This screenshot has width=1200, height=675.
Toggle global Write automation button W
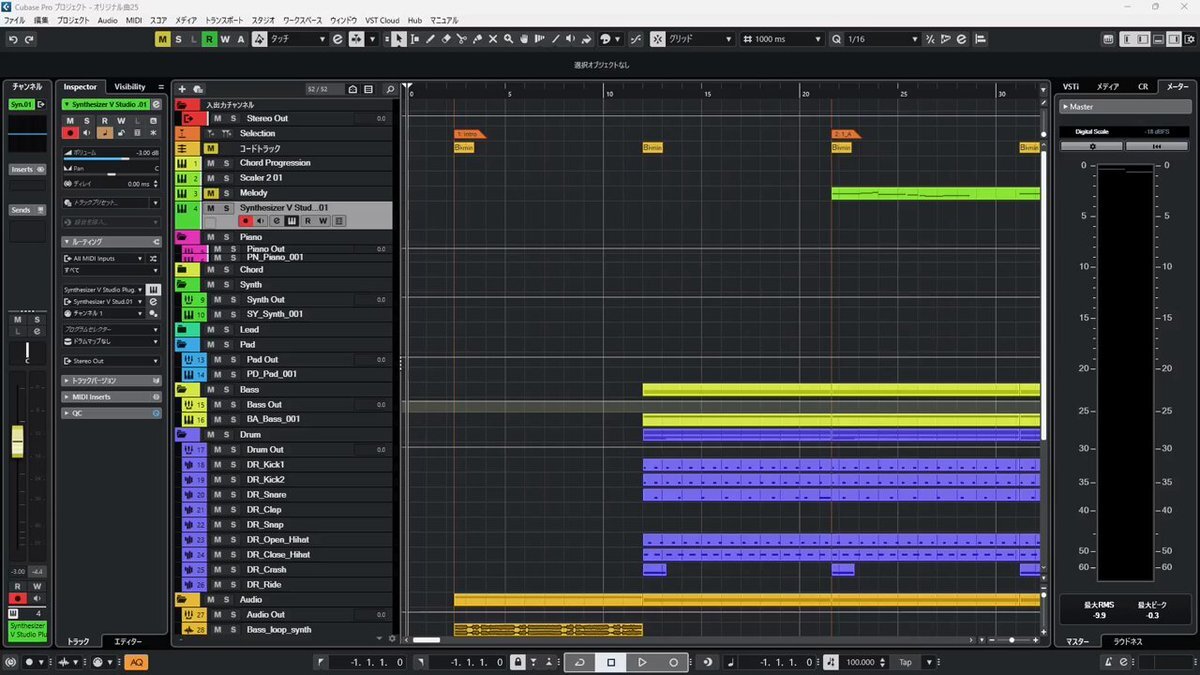point(225,39)
